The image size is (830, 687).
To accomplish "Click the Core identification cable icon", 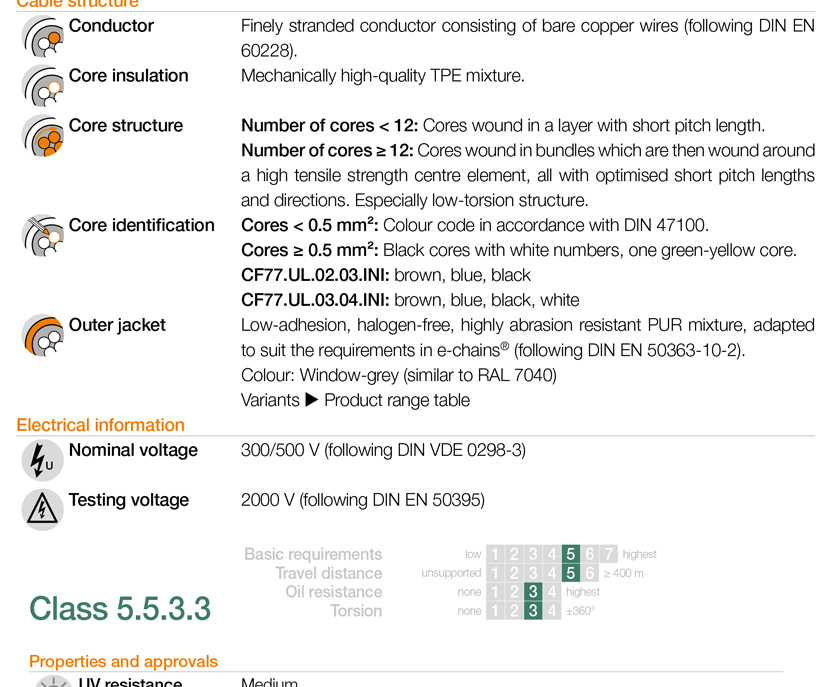I will pos(43,235).
